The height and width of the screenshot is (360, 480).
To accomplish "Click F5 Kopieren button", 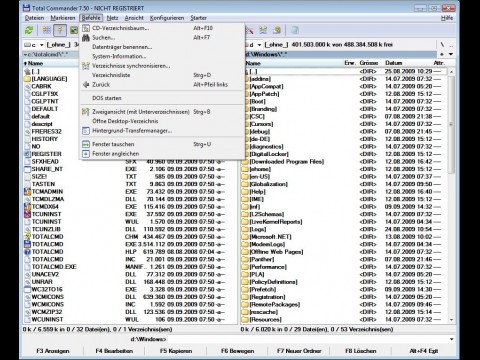I will click(x=176, y=351).
